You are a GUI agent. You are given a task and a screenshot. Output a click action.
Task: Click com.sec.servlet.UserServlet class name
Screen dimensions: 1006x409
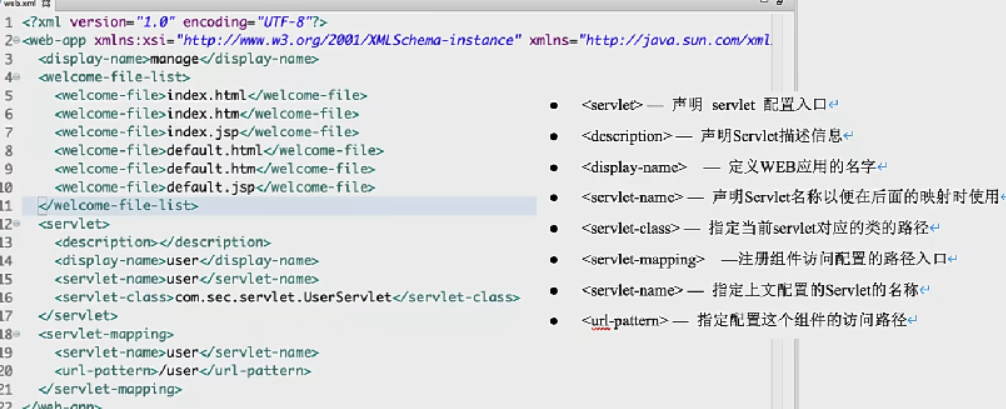[x=283, y=298]
